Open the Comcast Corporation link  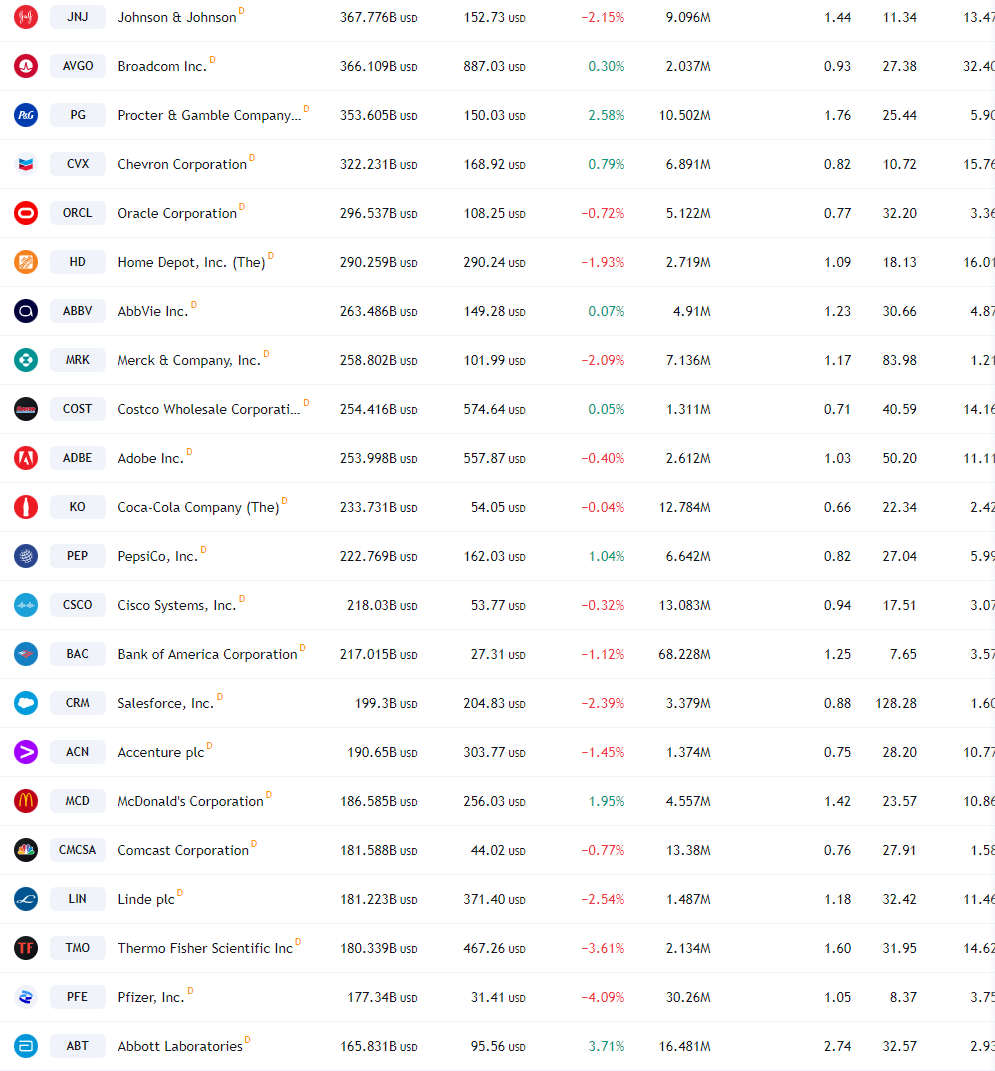click(x=183, y=850)
